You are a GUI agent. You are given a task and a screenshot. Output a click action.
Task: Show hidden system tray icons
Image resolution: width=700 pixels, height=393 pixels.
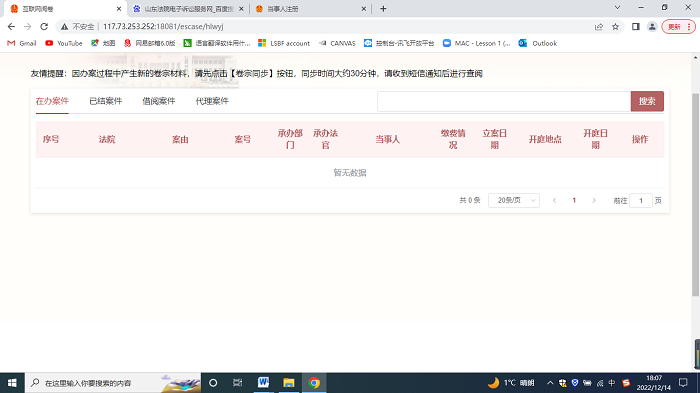pyautogui.click(x=550, y=383)
